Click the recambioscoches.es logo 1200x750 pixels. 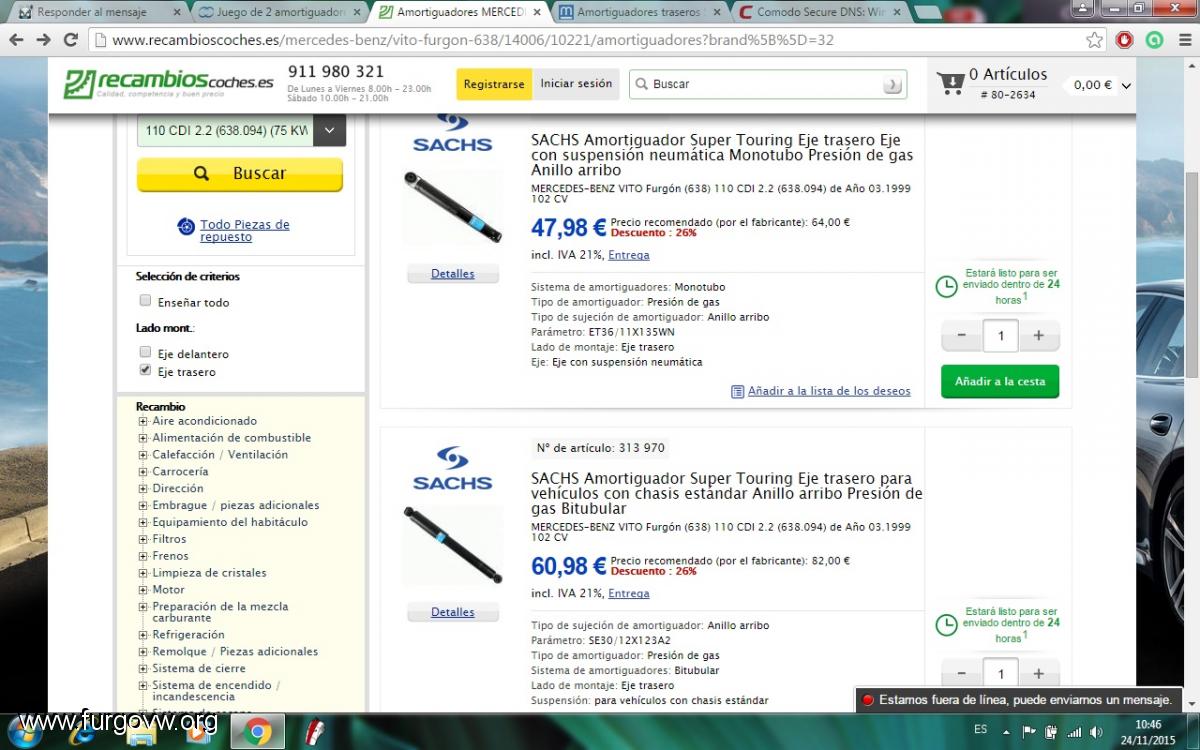tap(168, 84)
